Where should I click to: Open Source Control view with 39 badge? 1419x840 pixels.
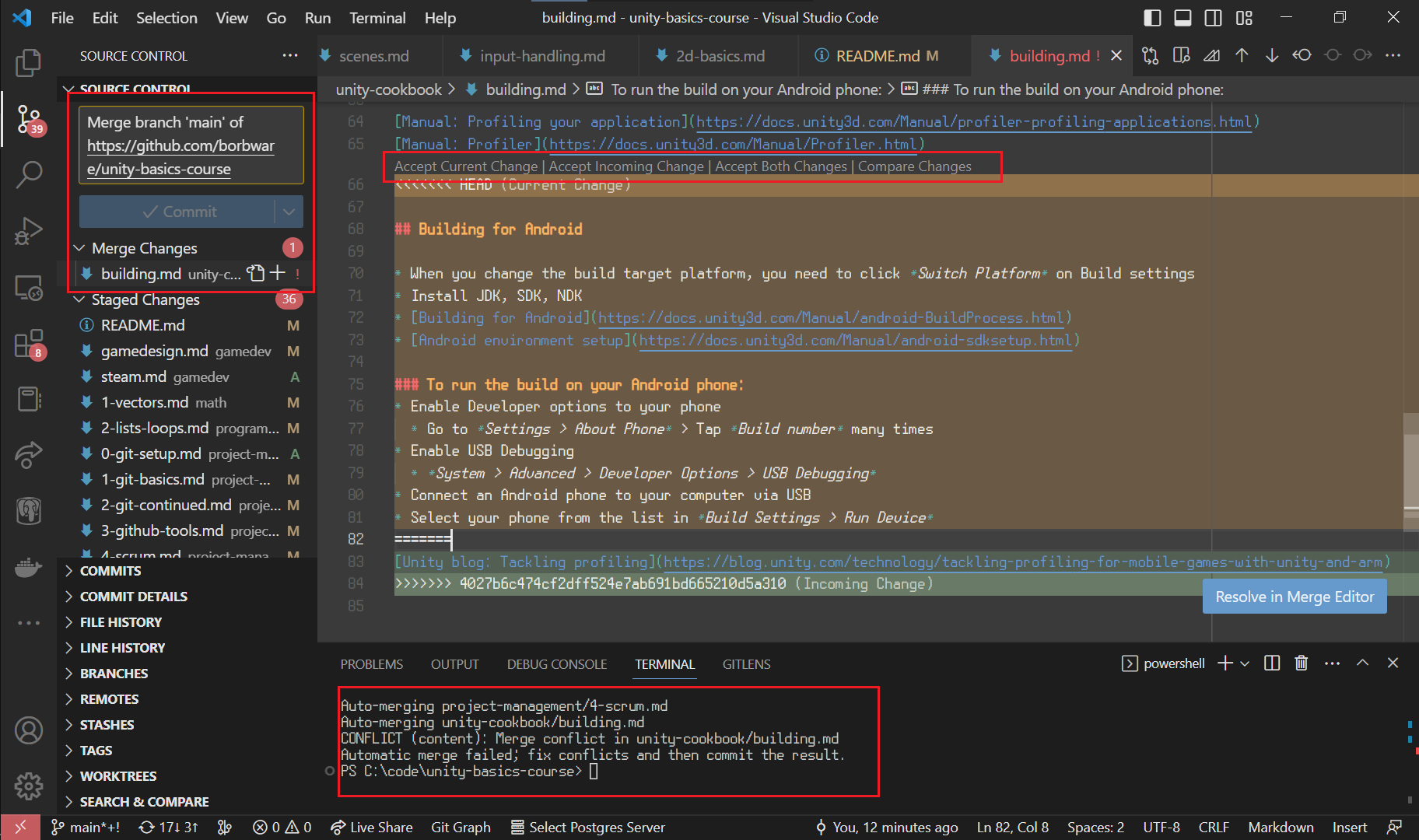30,120
